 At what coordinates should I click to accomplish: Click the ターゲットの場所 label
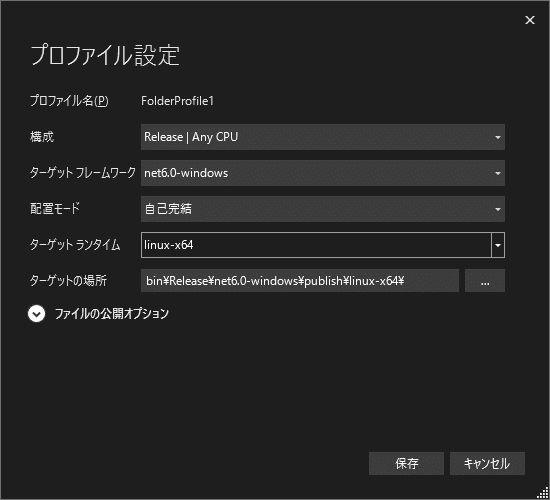[x=68, y=281]
